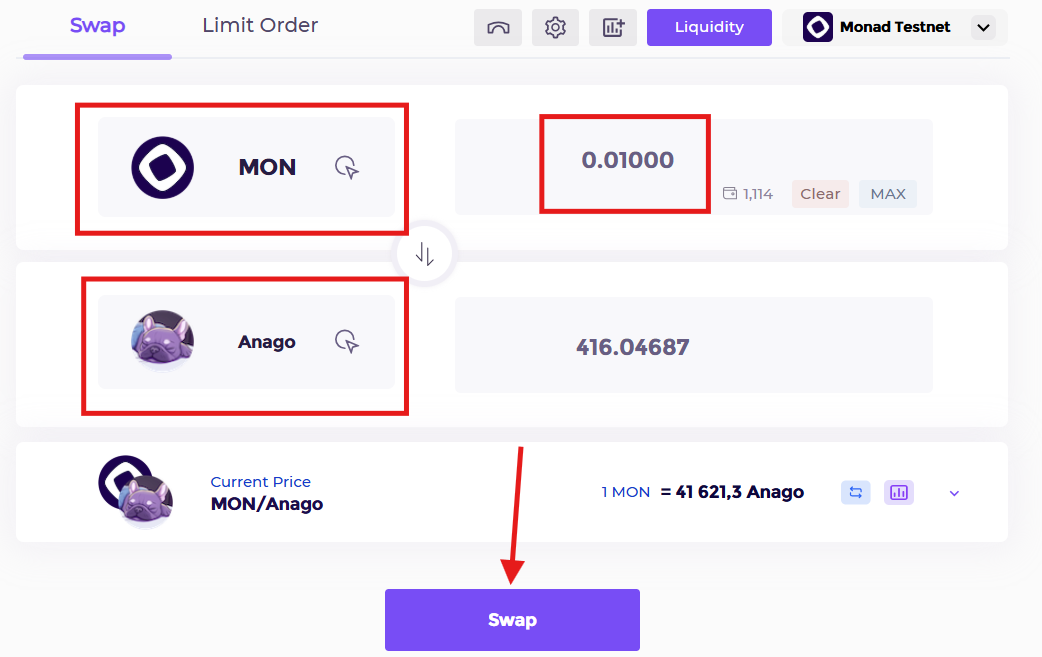Open the purple price chart icon
Viewport: 1042px width, 657px height.
[898, 492]
